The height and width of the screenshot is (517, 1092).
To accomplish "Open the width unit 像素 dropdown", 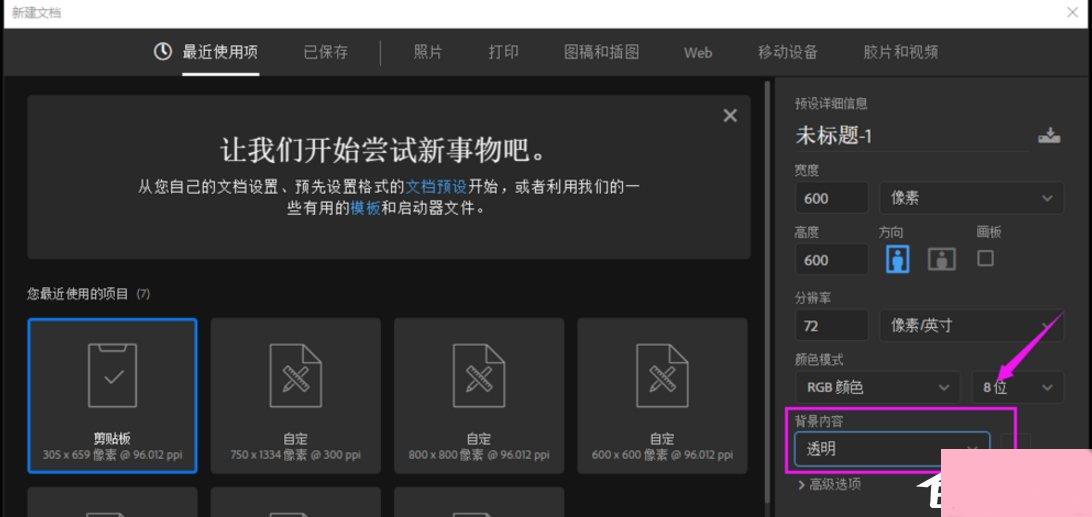I will [x=972, y=198].
